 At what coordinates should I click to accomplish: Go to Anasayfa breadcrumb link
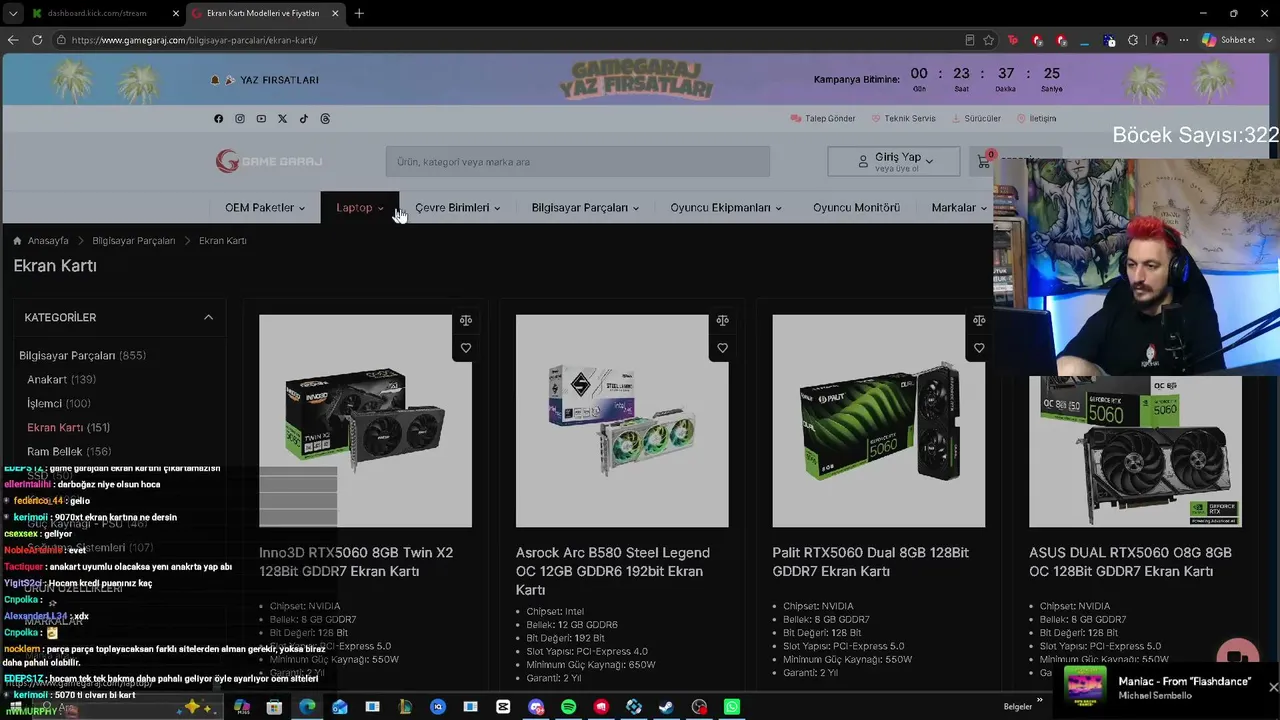(x=48, y=241)
